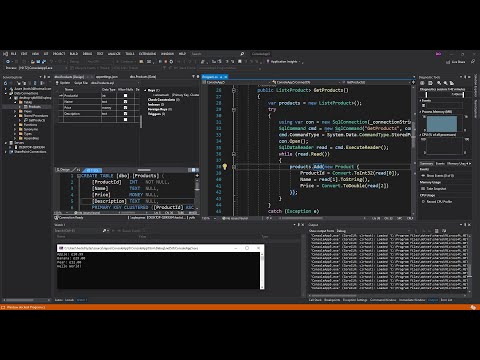Click the Refresh icon in Server Explorer toolbar

pos(5,83)
